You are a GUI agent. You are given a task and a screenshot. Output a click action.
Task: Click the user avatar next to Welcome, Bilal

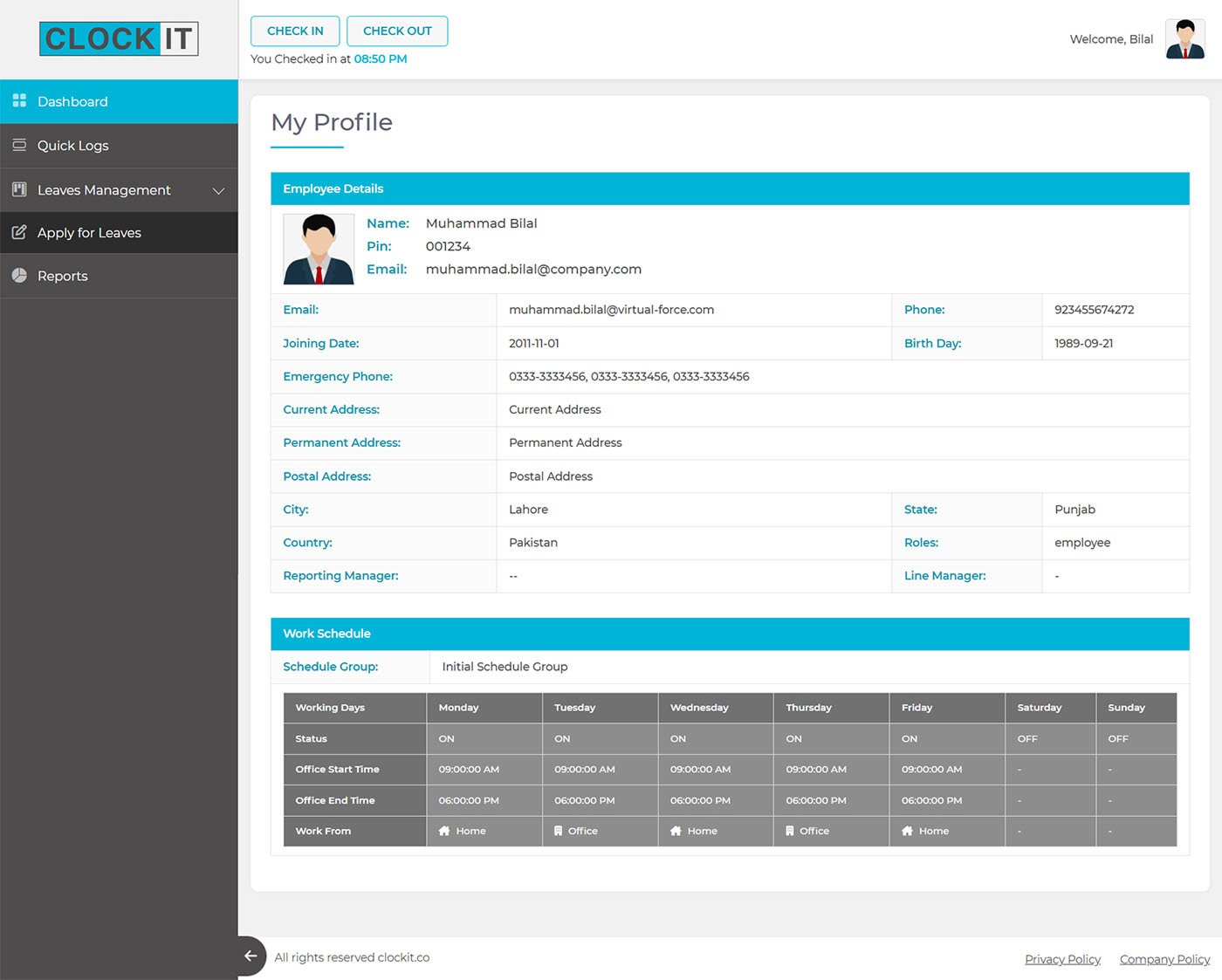pos(1184,39)
